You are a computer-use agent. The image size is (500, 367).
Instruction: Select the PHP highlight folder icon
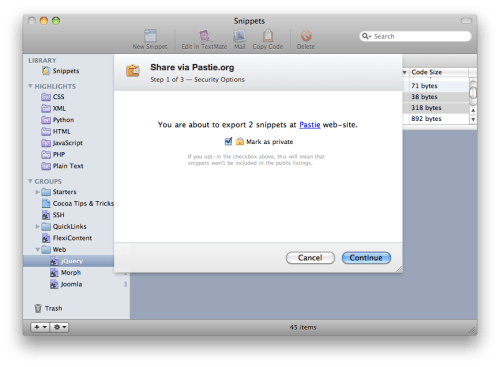tap(46, 155)
